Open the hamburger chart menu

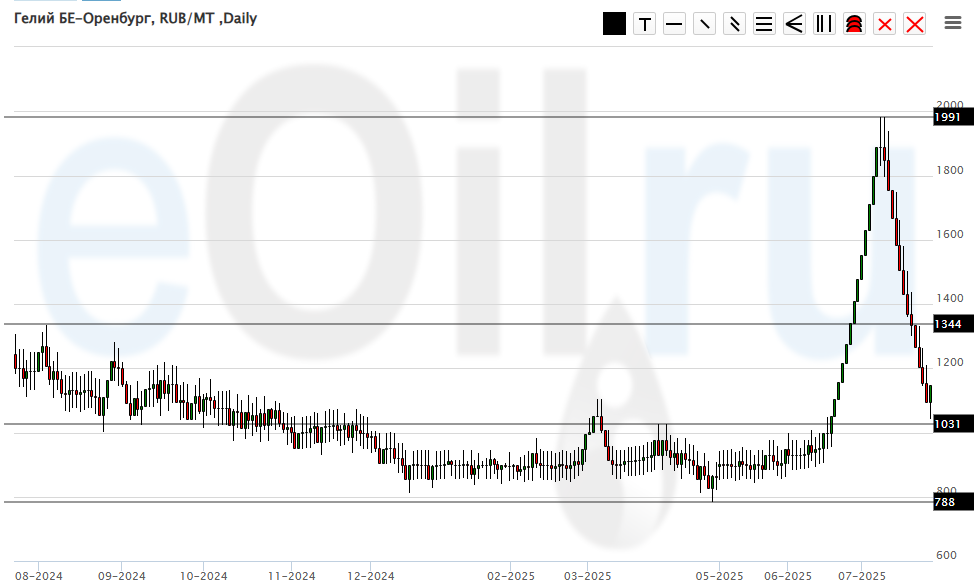click(953, 23)
